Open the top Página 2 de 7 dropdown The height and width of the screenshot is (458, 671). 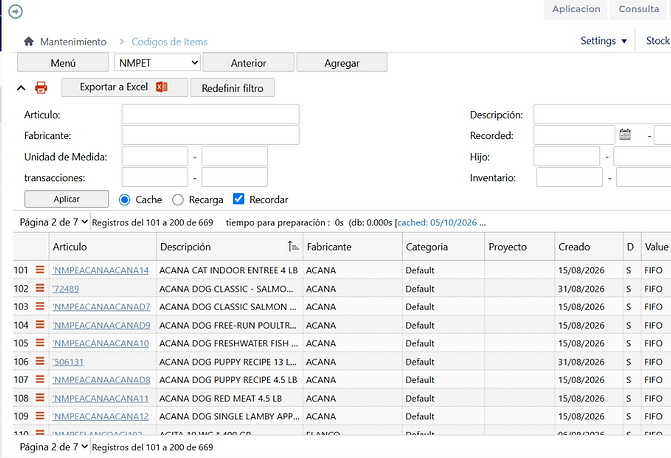pyautogui.click(x=53, y=222)
